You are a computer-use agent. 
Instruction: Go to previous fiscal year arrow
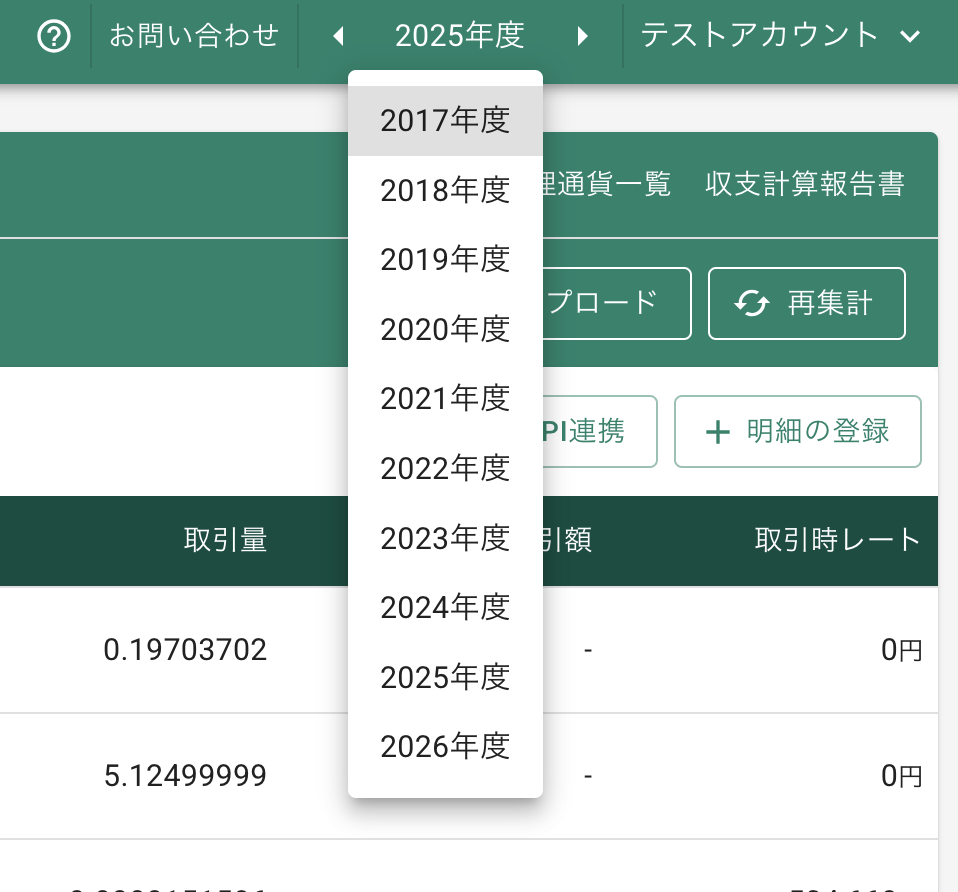(x=338, y=36)
